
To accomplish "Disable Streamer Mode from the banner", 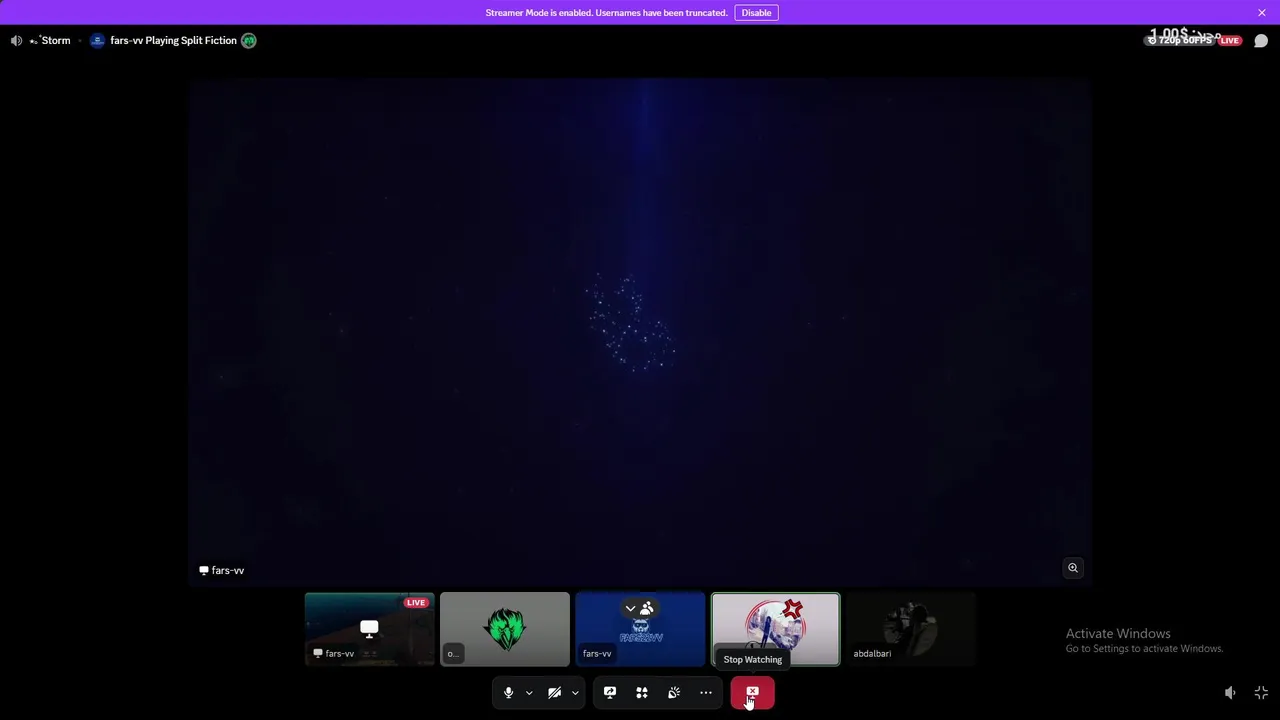I will [756, 13].
